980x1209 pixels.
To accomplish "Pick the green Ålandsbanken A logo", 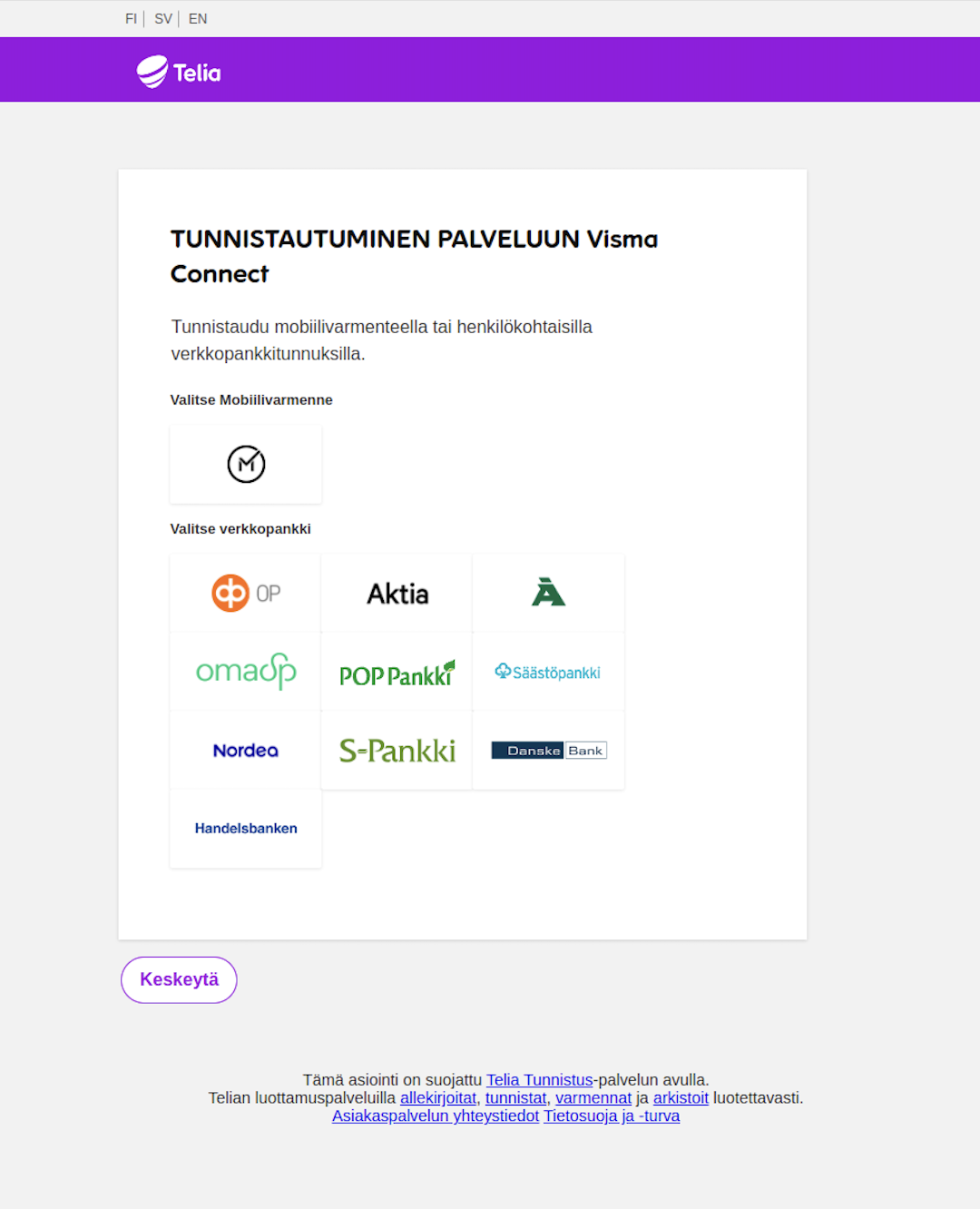I will tap(549, 594).
